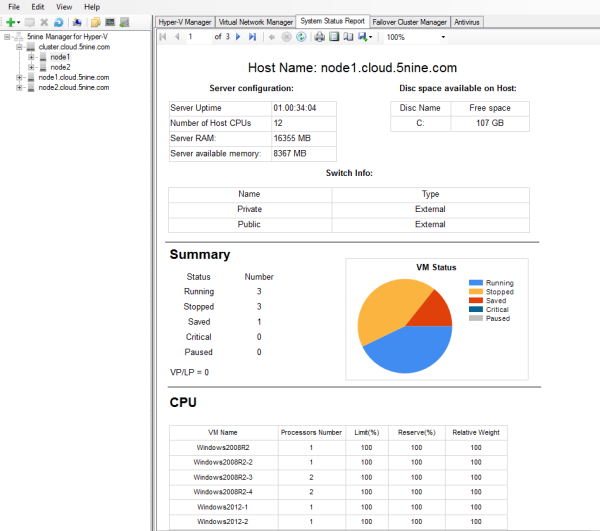Click the VP/LP = 0 text

coord(189,372)
